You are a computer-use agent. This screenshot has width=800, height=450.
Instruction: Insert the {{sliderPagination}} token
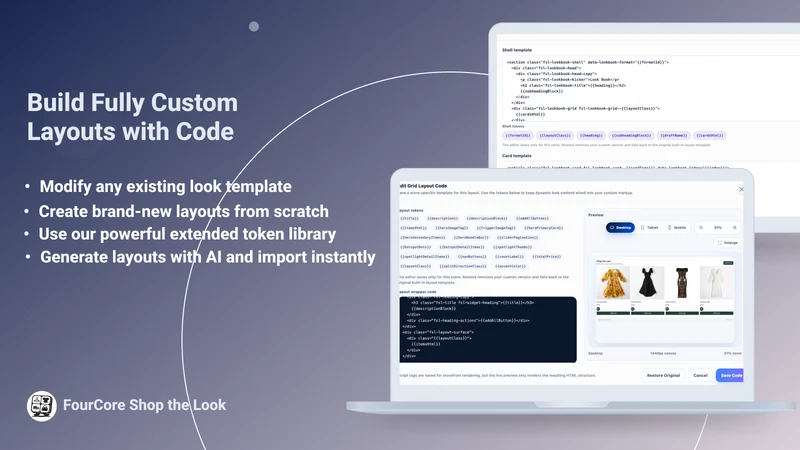click(517, 238)
